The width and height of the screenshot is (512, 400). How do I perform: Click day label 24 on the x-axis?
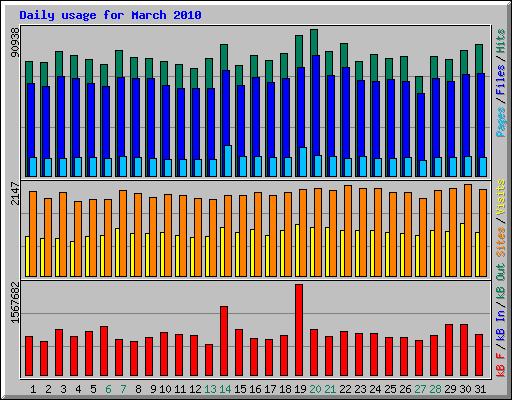375,389
